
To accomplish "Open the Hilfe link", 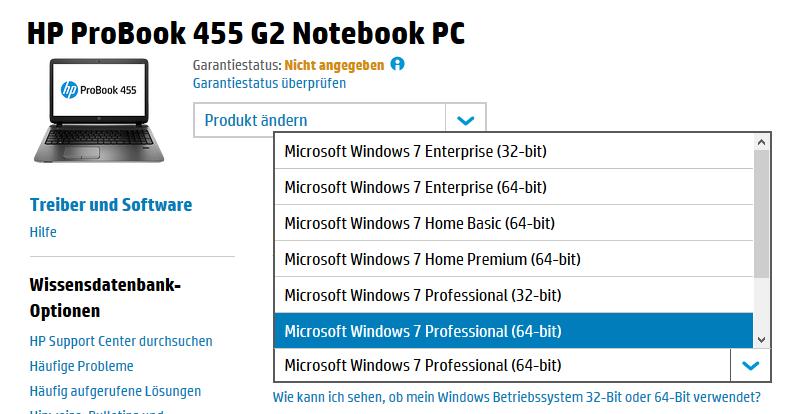I will 43,232.
